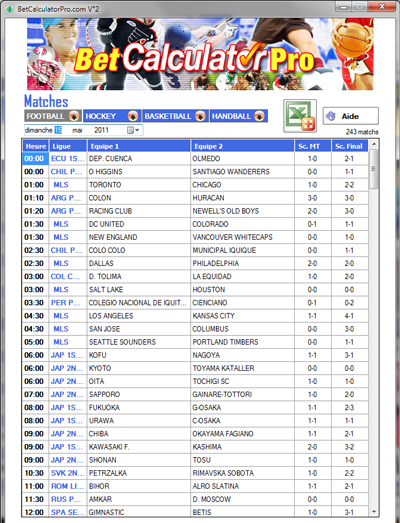Open the date picker calendar dropdown
400x523 pixels.
[133, 130]
